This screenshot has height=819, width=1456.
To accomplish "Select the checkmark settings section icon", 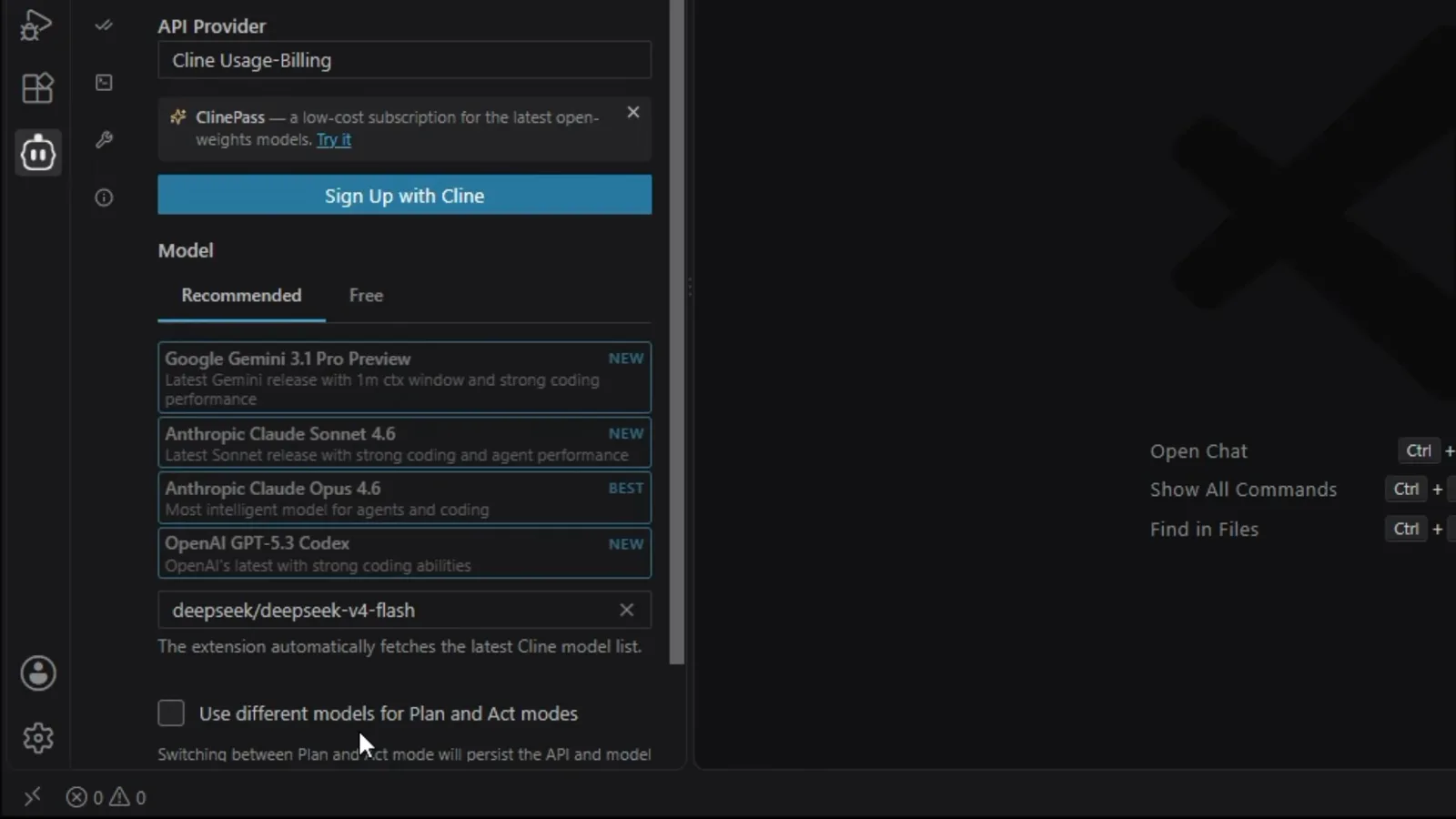I will click(104, 25).
